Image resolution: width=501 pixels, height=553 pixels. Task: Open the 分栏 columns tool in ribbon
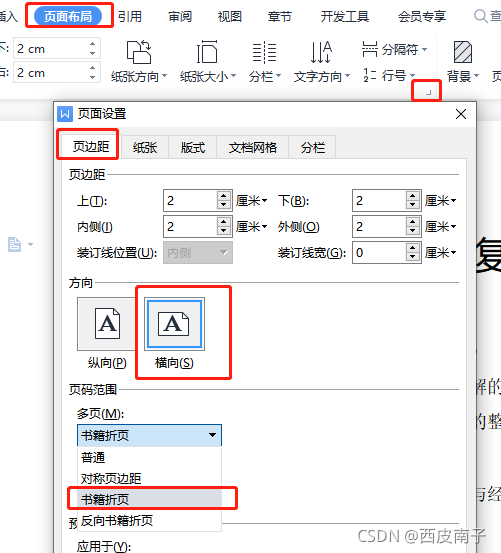tap(264, 62)
